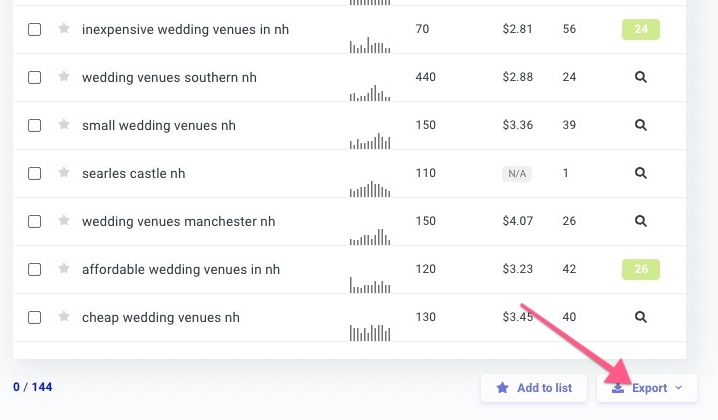
Task: Star the 'cheap wedding venues nh' keyword
Action: (64, 317)
